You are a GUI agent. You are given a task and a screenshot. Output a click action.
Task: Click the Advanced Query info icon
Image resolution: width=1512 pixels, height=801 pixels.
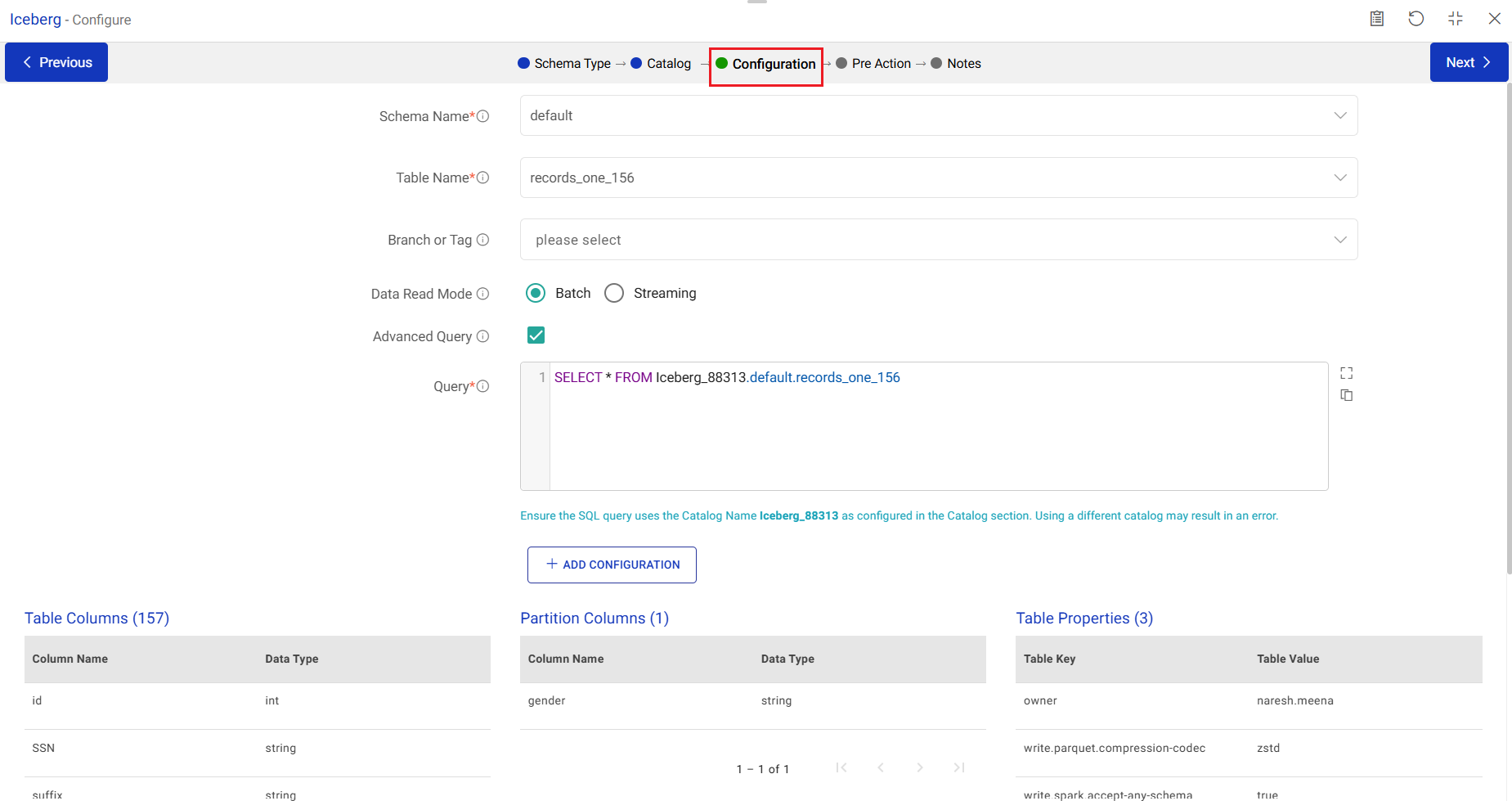point(483,336)
